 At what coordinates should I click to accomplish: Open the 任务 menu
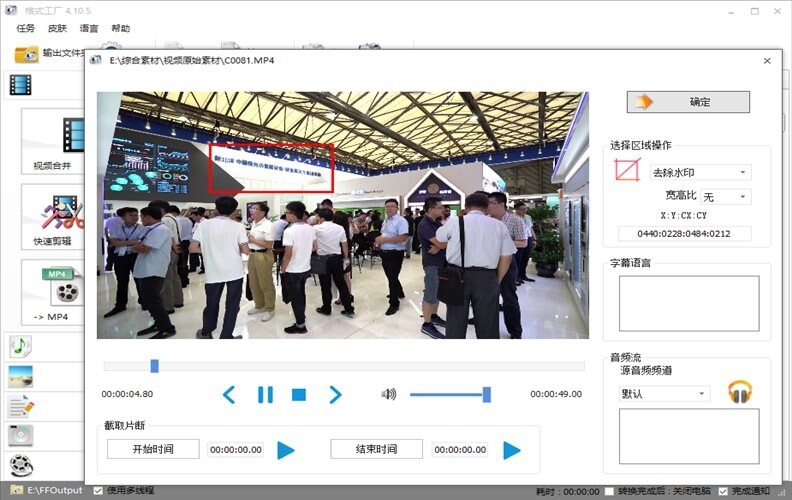pyautogui.click(x=26, y=29)
